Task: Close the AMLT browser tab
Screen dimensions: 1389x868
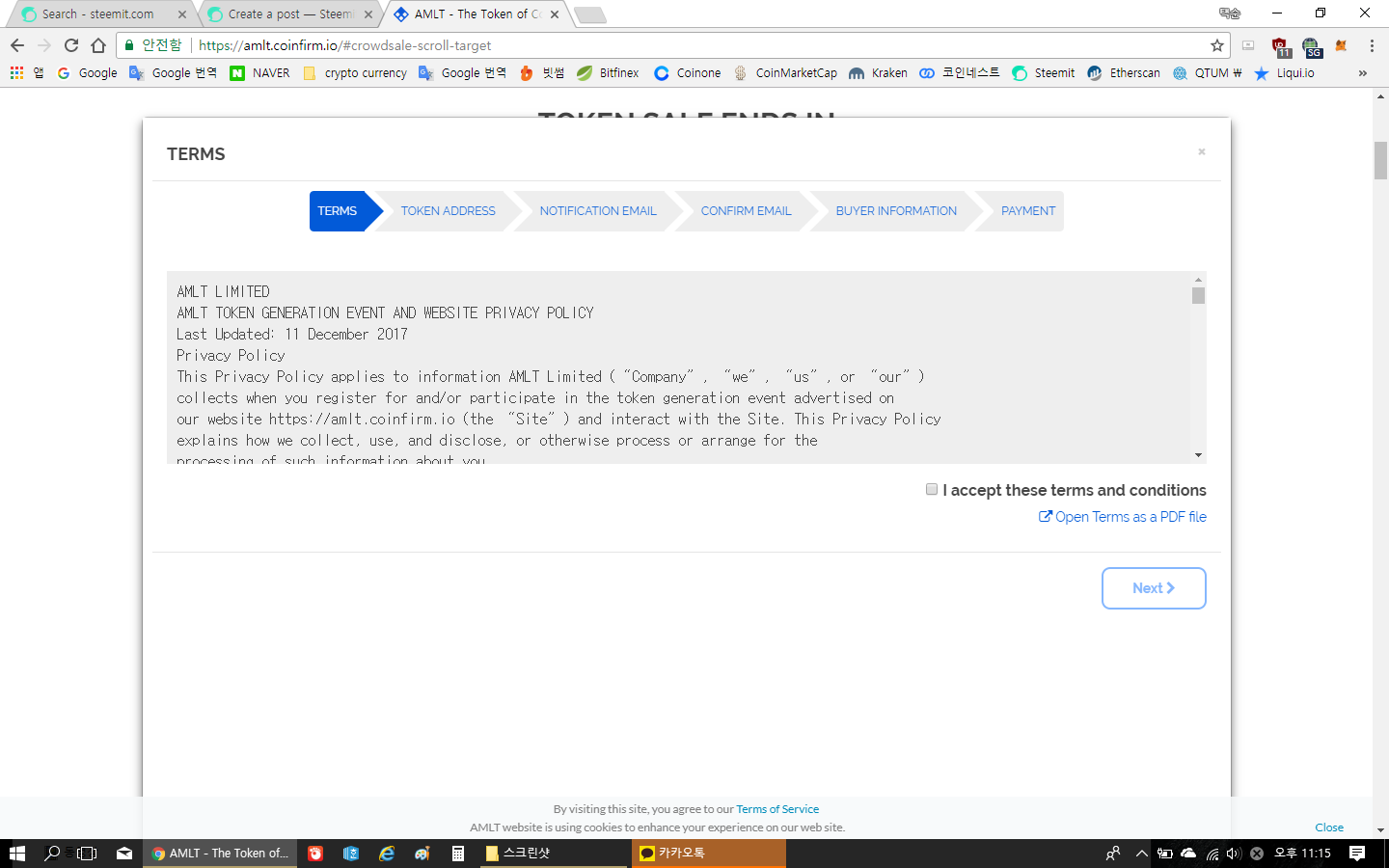Action: click(x=555, y=14)
